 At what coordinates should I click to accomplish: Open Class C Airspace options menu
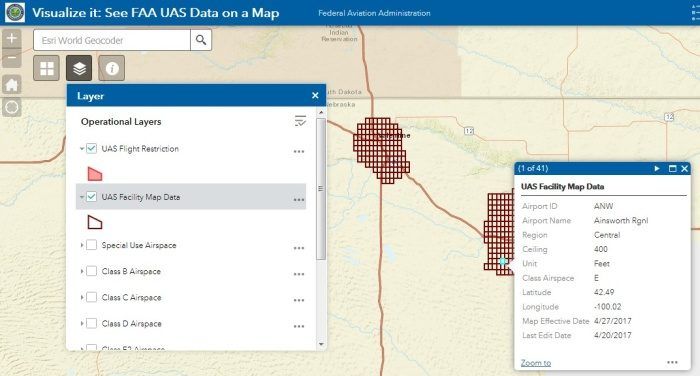point(299,300)
